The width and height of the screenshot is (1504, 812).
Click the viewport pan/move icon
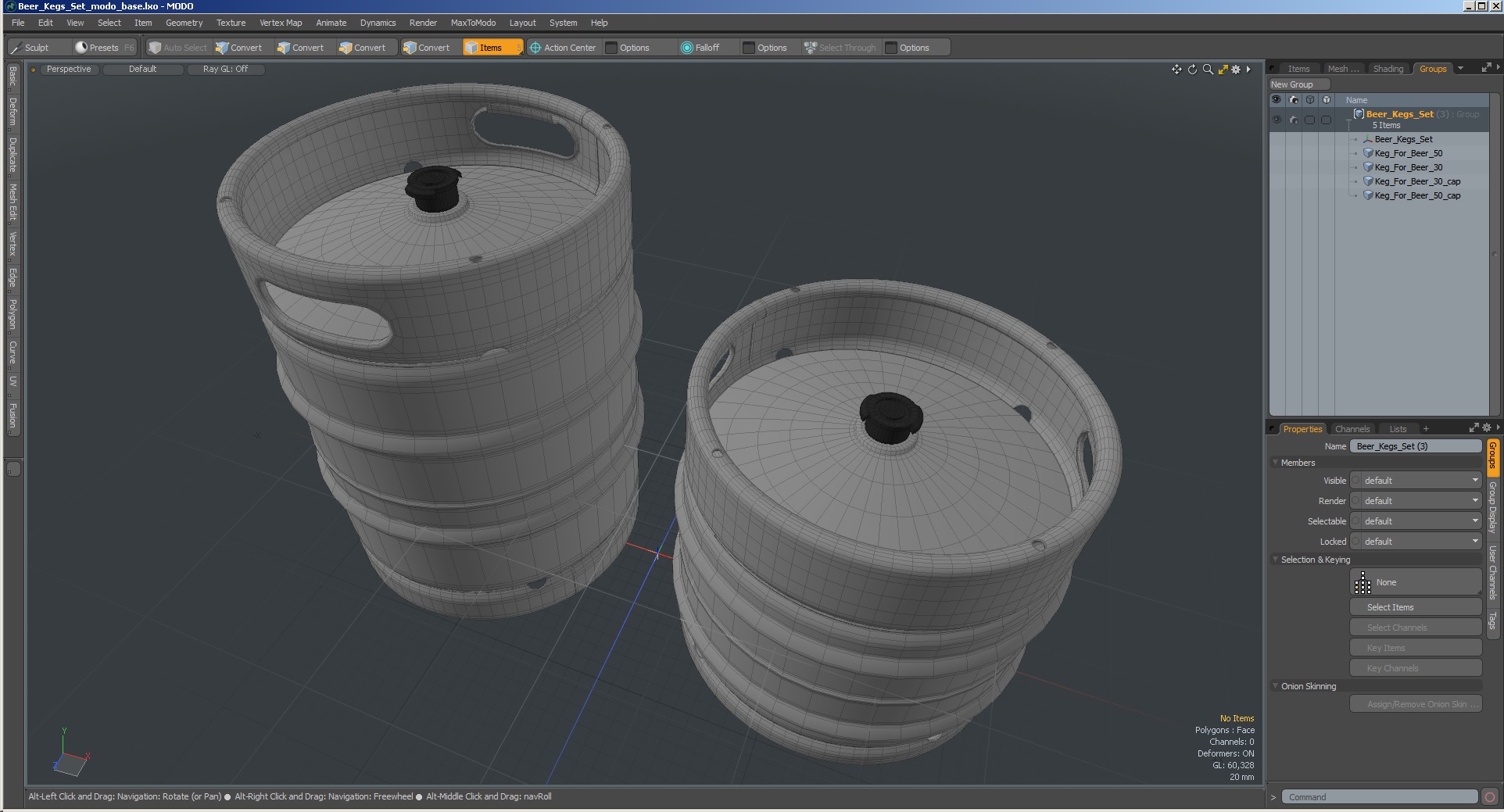(1176, 70)
